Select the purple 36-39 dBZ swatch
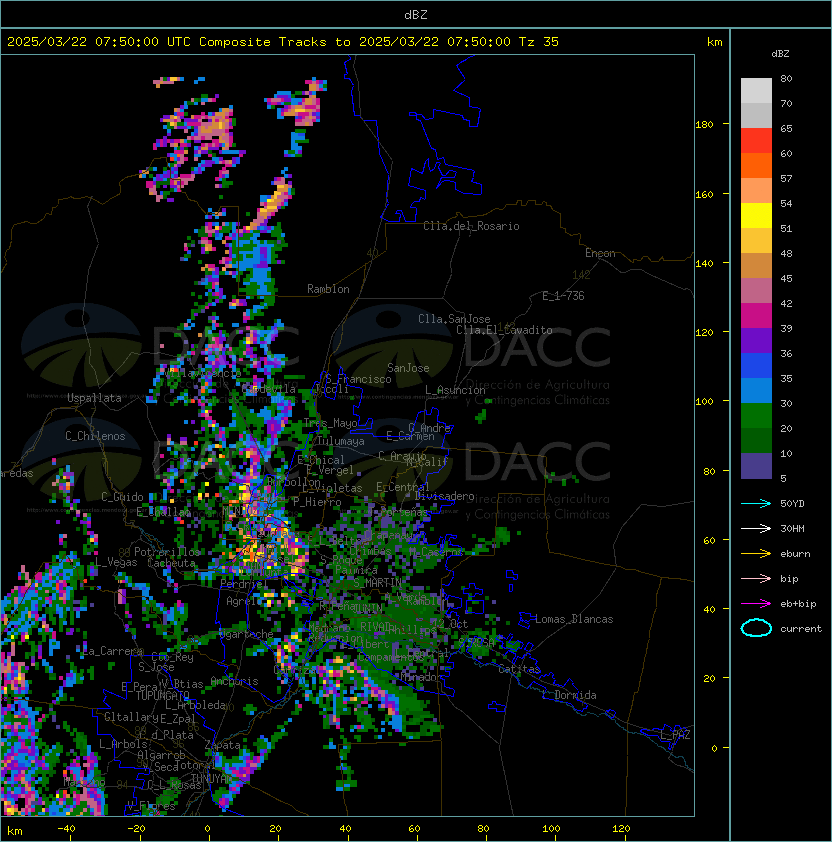Screen dimensions: 832x842 click(x=756, y=340)
